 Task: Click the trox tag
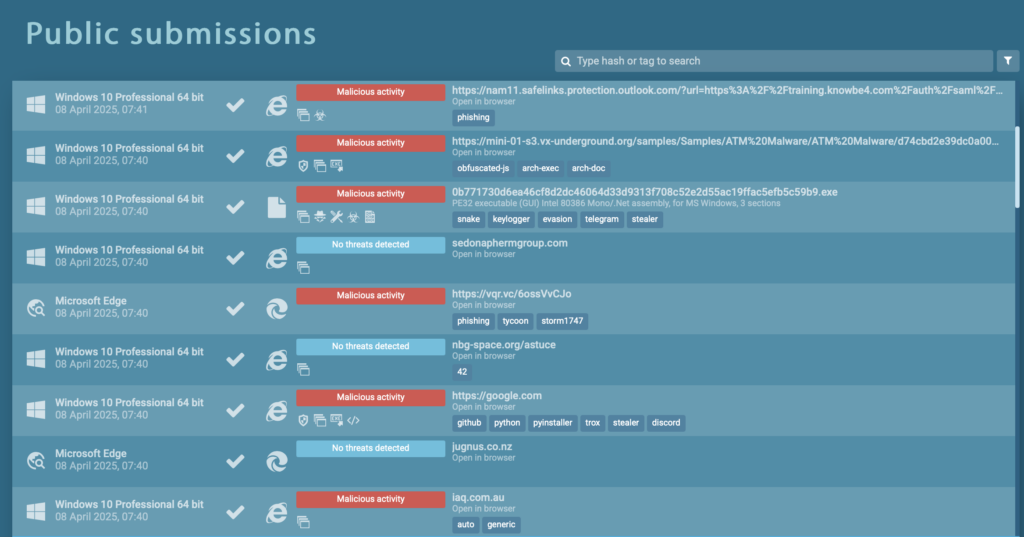click(592, 423)
